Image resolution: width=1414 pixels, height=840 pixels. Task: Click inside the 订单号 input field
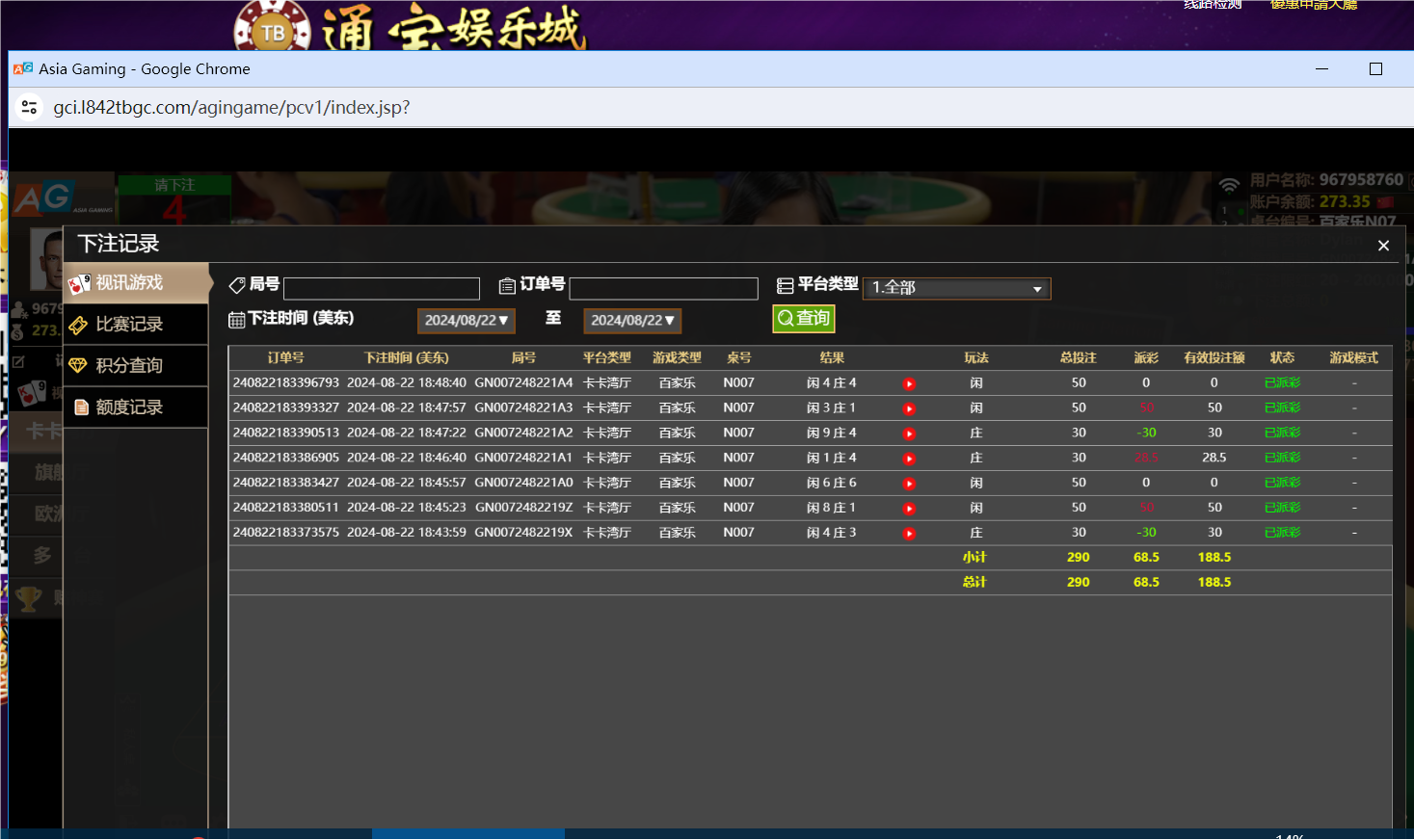point(663,288)
